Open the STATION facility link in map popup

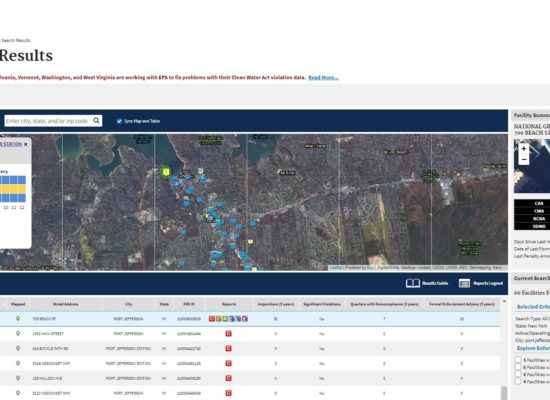click(x=11, y=144)
